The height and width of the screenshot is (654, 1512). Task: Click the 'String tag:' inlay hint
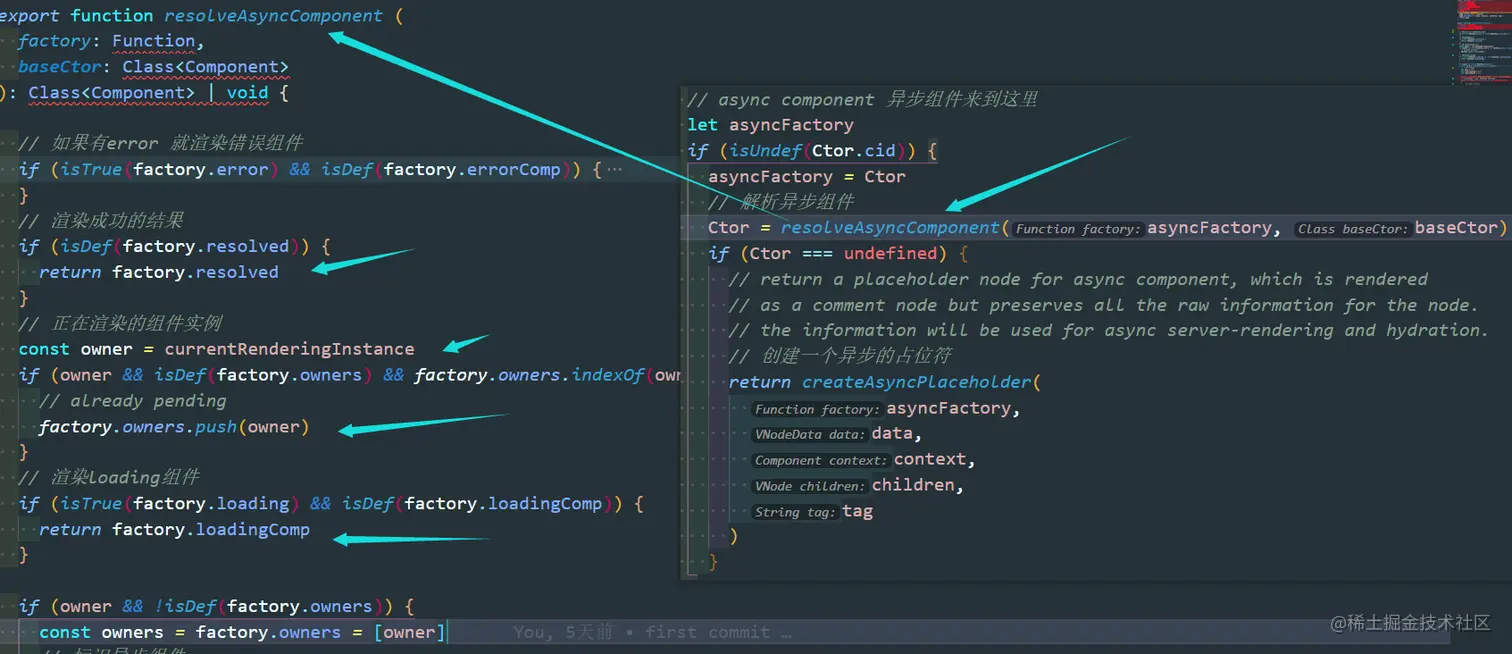pos(794,512)
